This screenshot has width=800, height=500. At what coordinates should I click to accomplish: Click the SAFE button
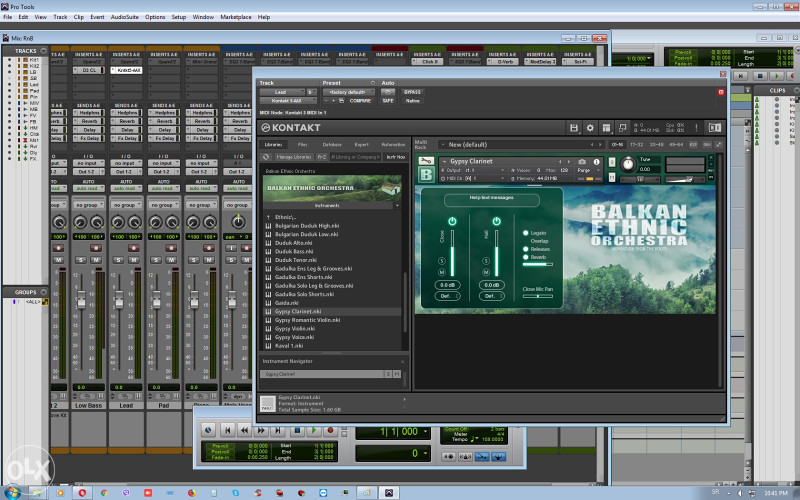(388, 101)
